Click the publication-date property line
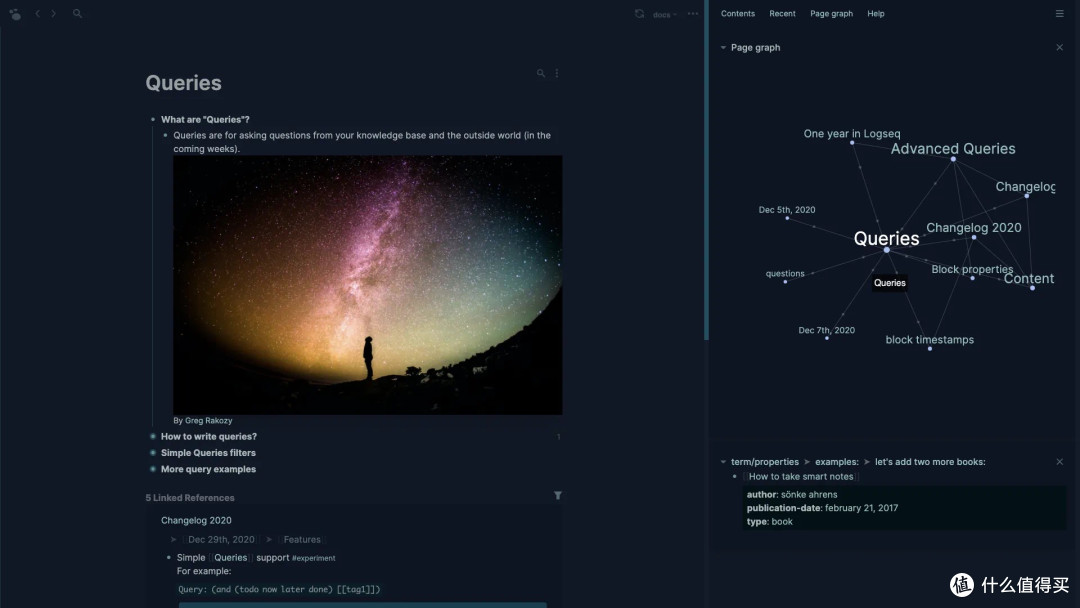 [822, 508]
